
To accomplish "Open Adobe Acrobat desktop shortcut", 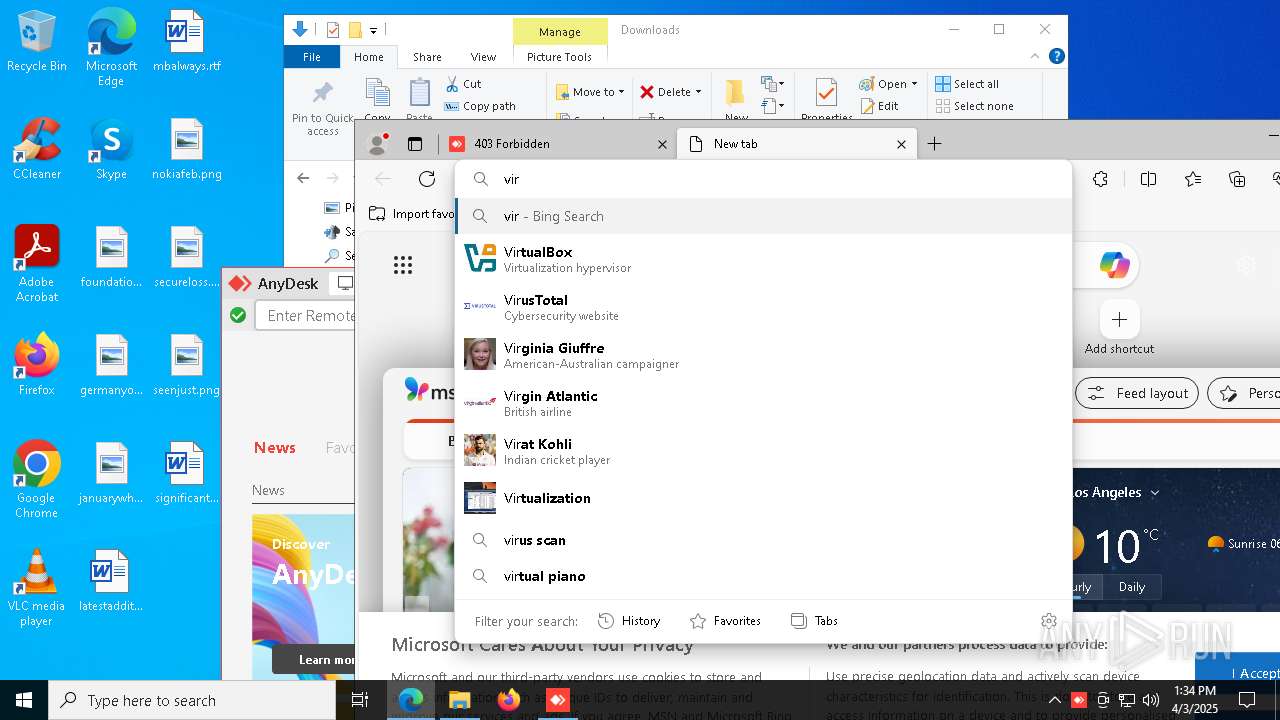I will point(37,264).
